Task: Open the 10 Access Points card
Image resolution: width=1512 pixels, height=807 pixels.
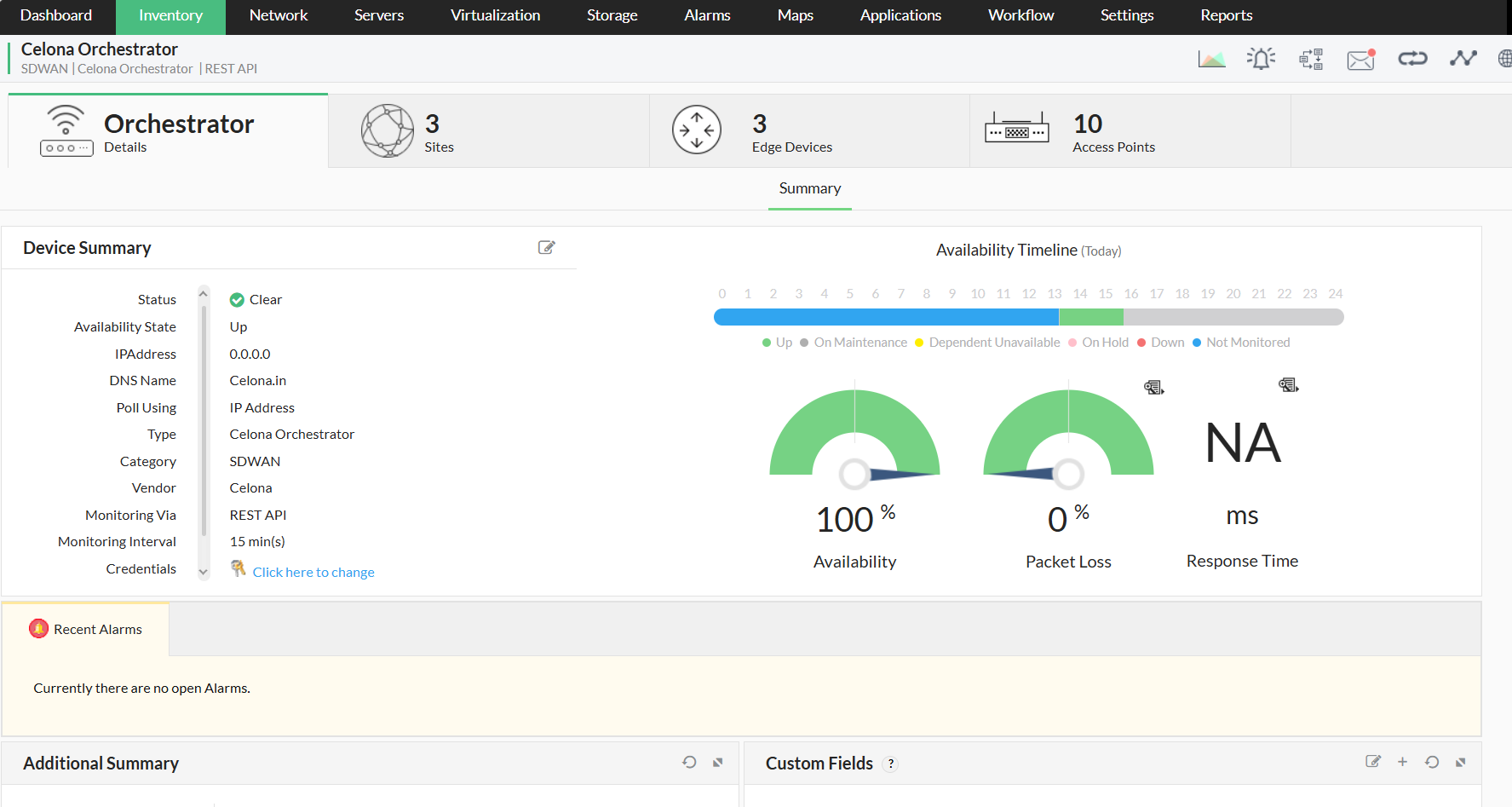Action: click(1130, 130)
